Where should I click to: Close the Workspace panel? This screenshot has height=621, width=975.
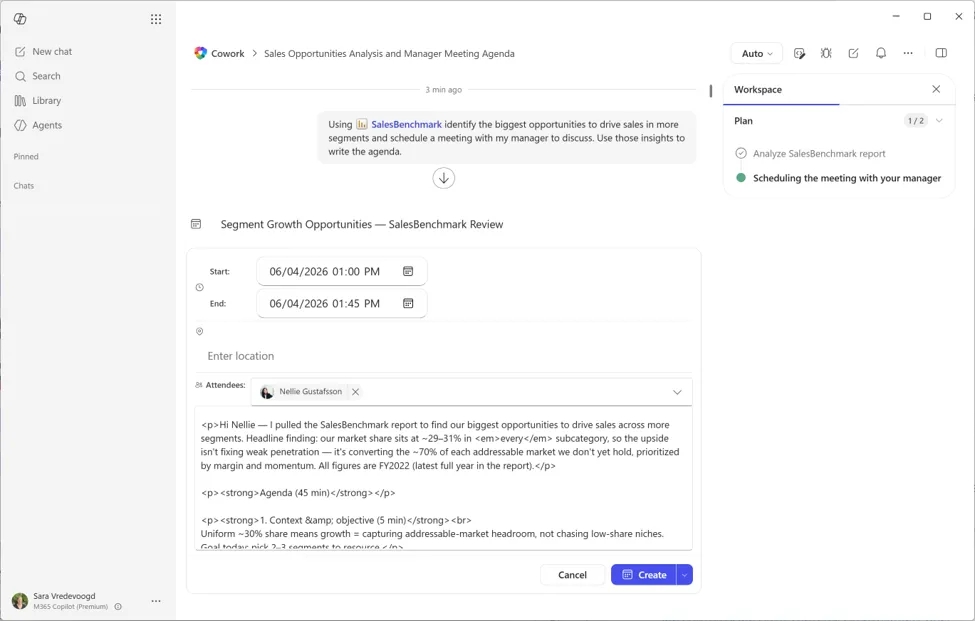pyautogui.click(x=936, y=89)
